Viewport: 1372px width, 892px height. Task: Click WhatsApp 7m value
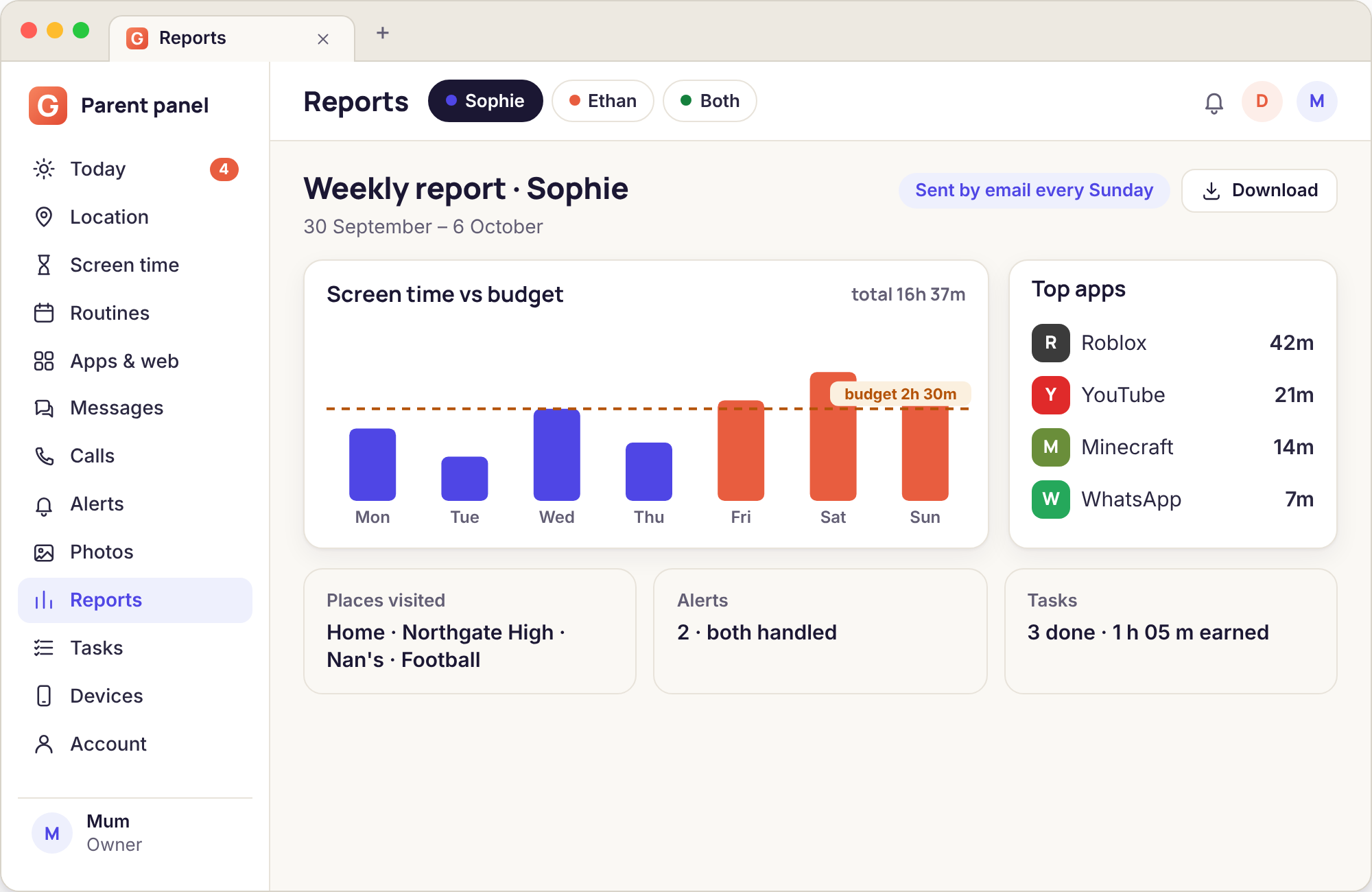pos(1299,499)
